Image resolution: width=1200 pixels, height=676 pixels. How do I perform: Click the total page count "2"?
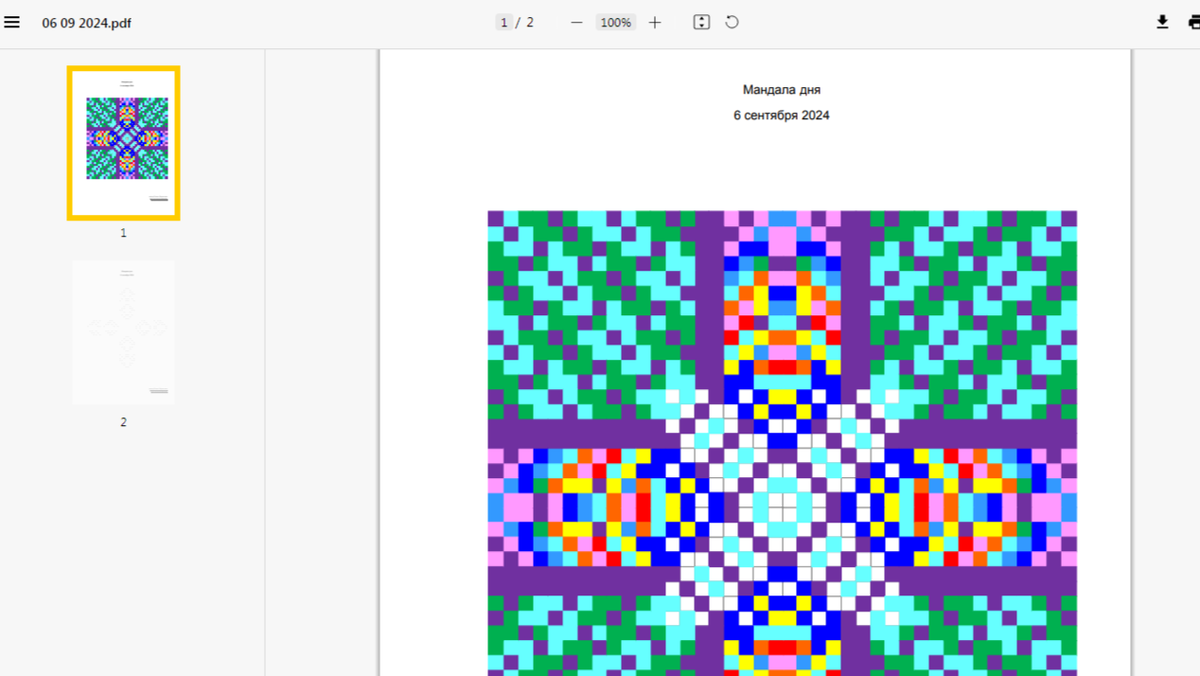(530, 22)
